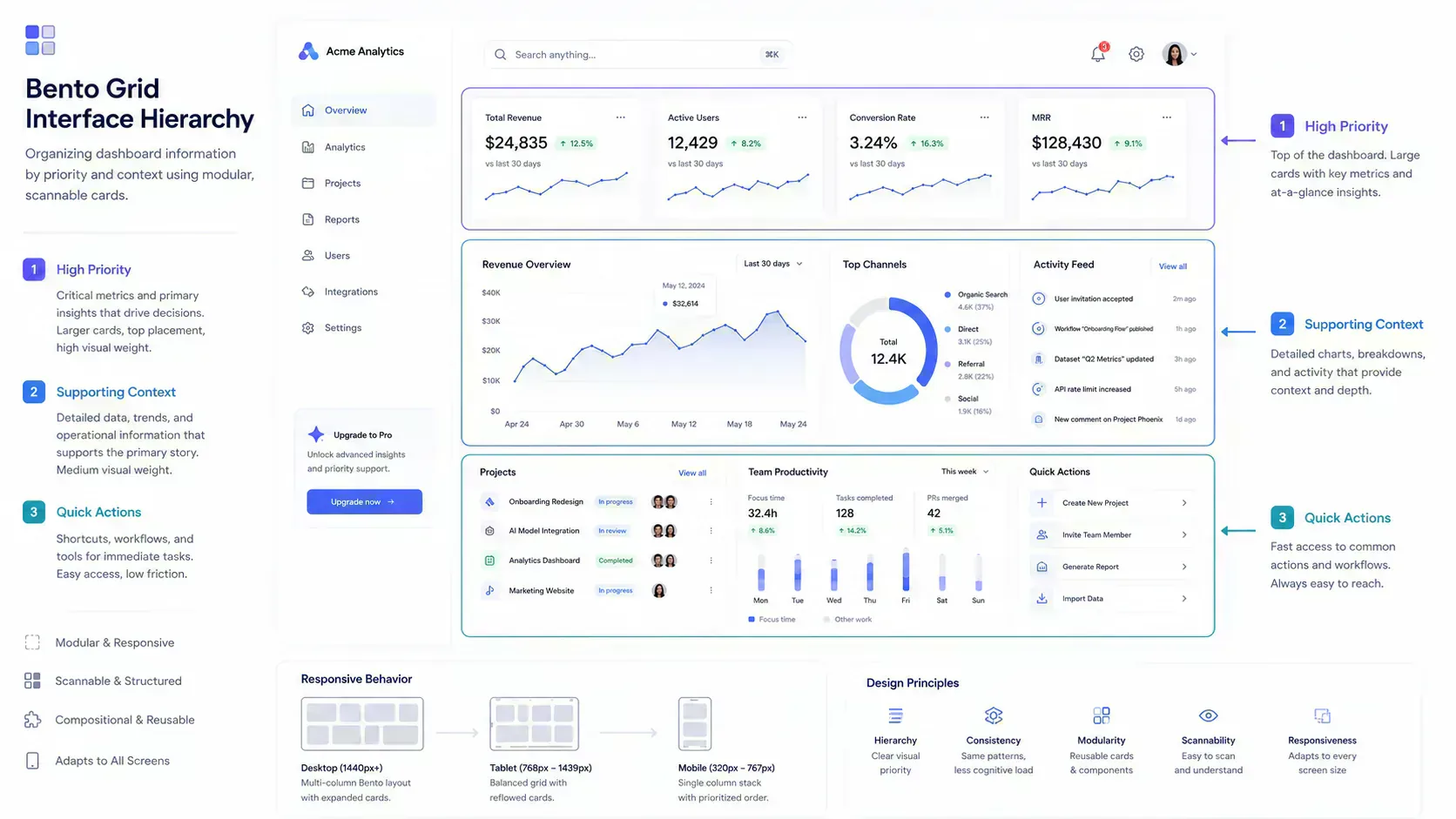Click the 'In review' status badge
This screenshot has height=819, width=1456.
(612, 531)
